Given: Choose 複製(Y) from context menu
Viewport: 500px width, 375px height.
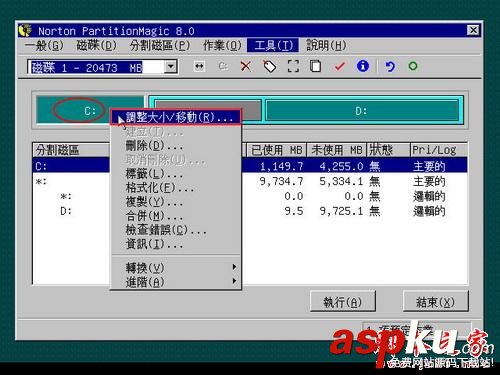Looking at the screenshot, I should 175,202.
